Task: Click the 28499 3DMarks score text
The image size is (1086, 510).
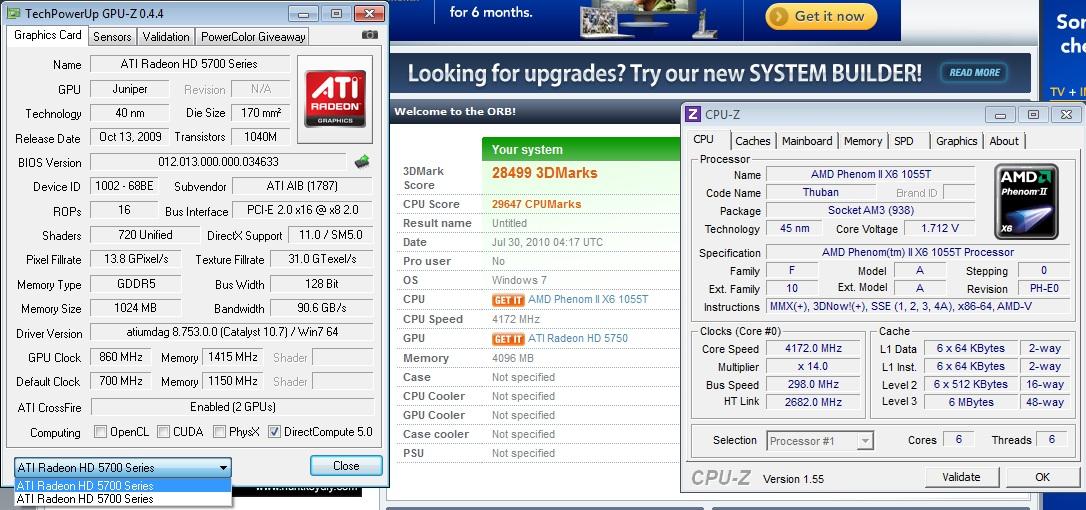Action: (544, 173)
